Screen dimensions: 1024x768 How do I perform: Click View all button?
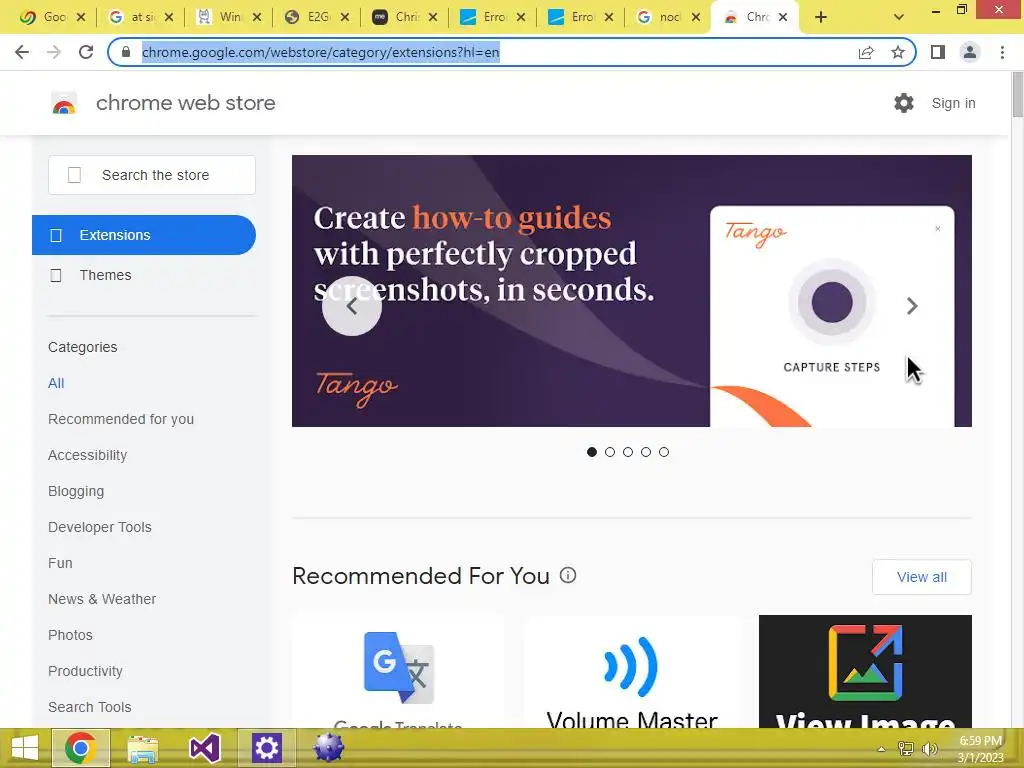921,577
